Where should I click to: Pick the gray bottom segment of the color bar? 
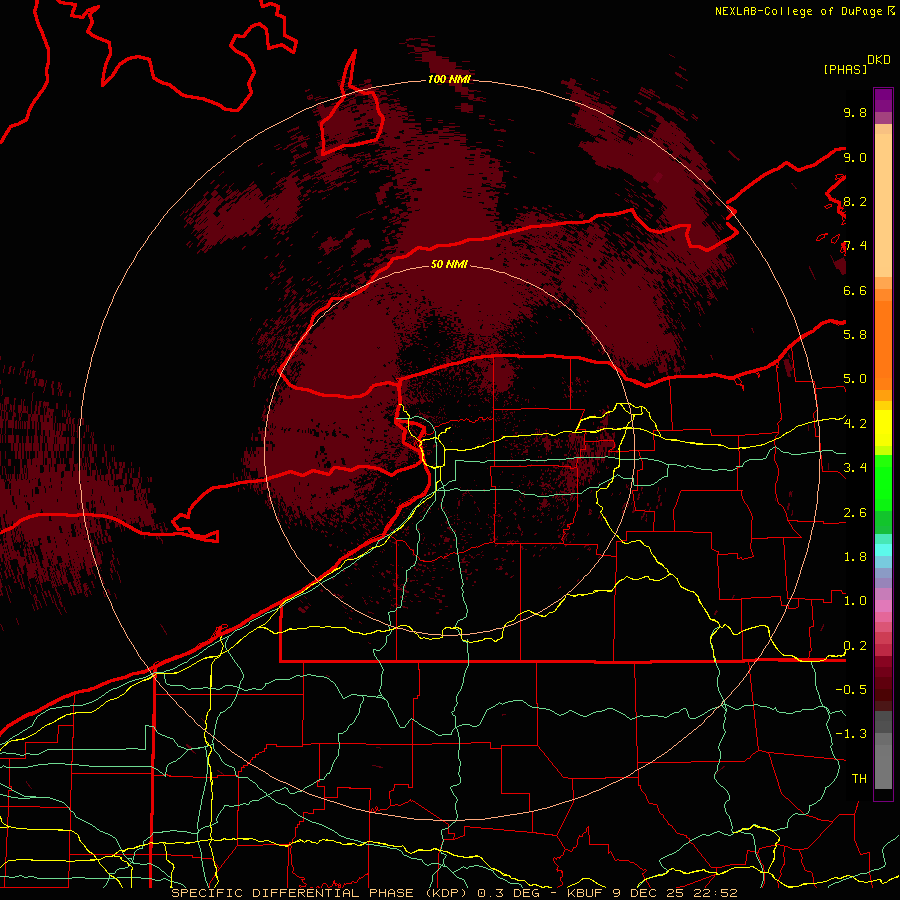[x=883, y=766]
